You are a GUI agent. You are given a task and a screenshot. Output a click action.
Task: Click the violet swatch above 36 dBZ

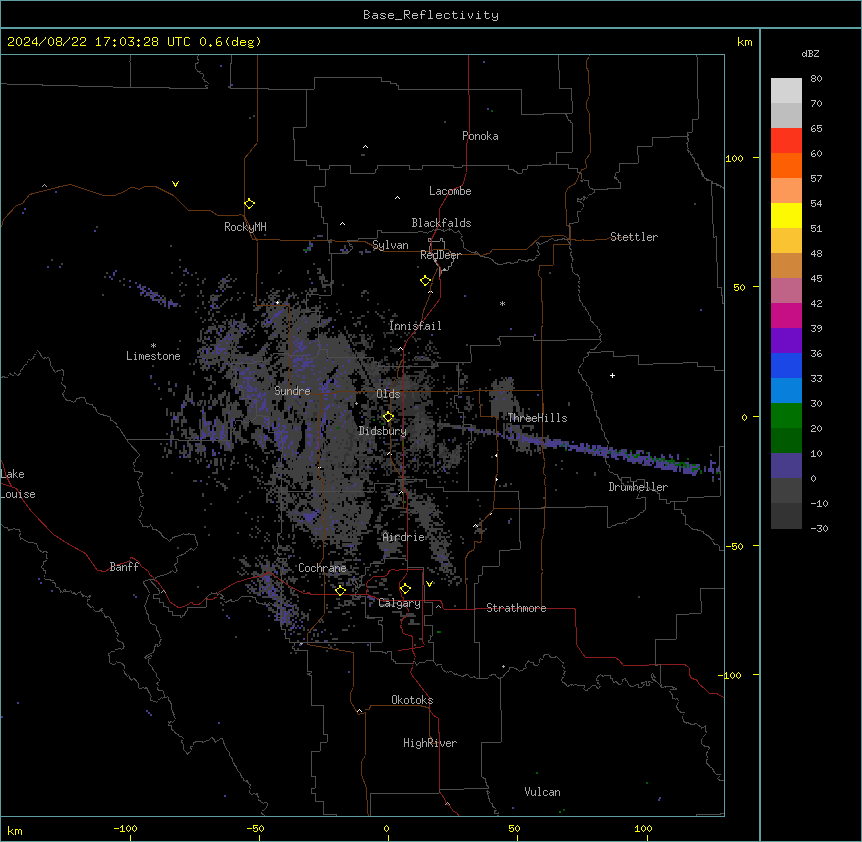coord(786,341)
